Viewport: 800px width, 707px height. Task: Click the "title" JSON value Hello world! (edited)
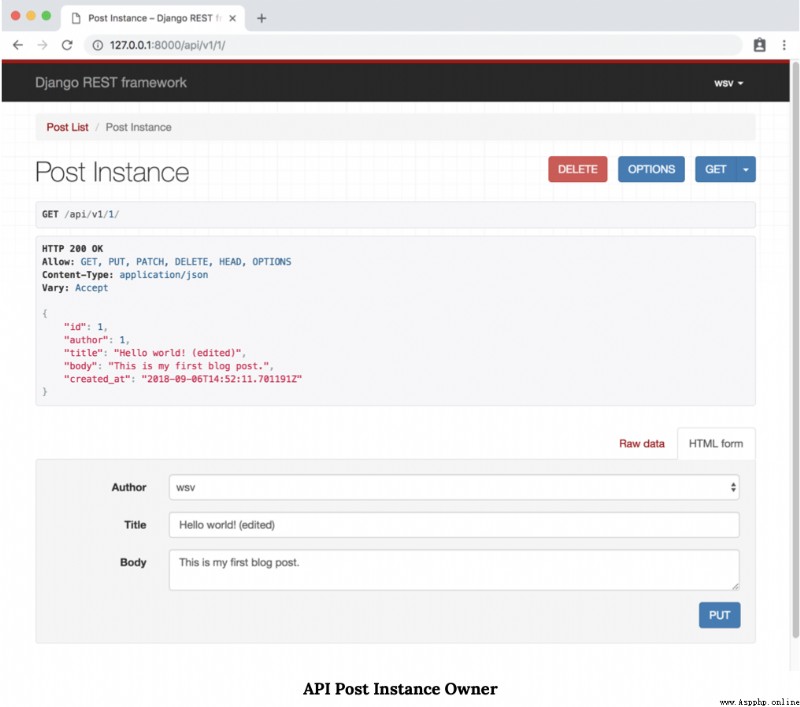pos(180,353)
